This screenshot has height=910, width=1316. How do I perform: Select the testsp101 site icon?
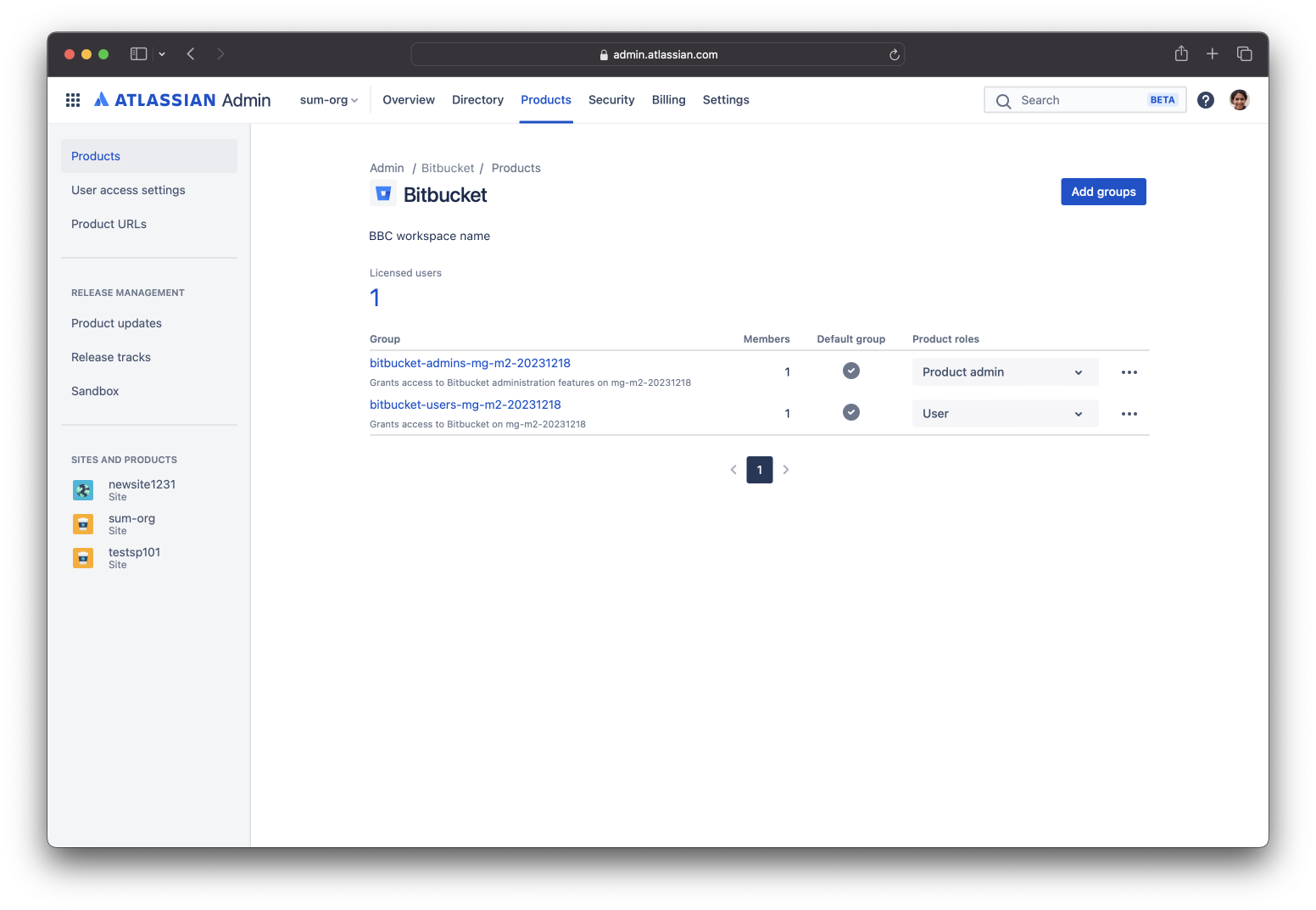[82, 557]
